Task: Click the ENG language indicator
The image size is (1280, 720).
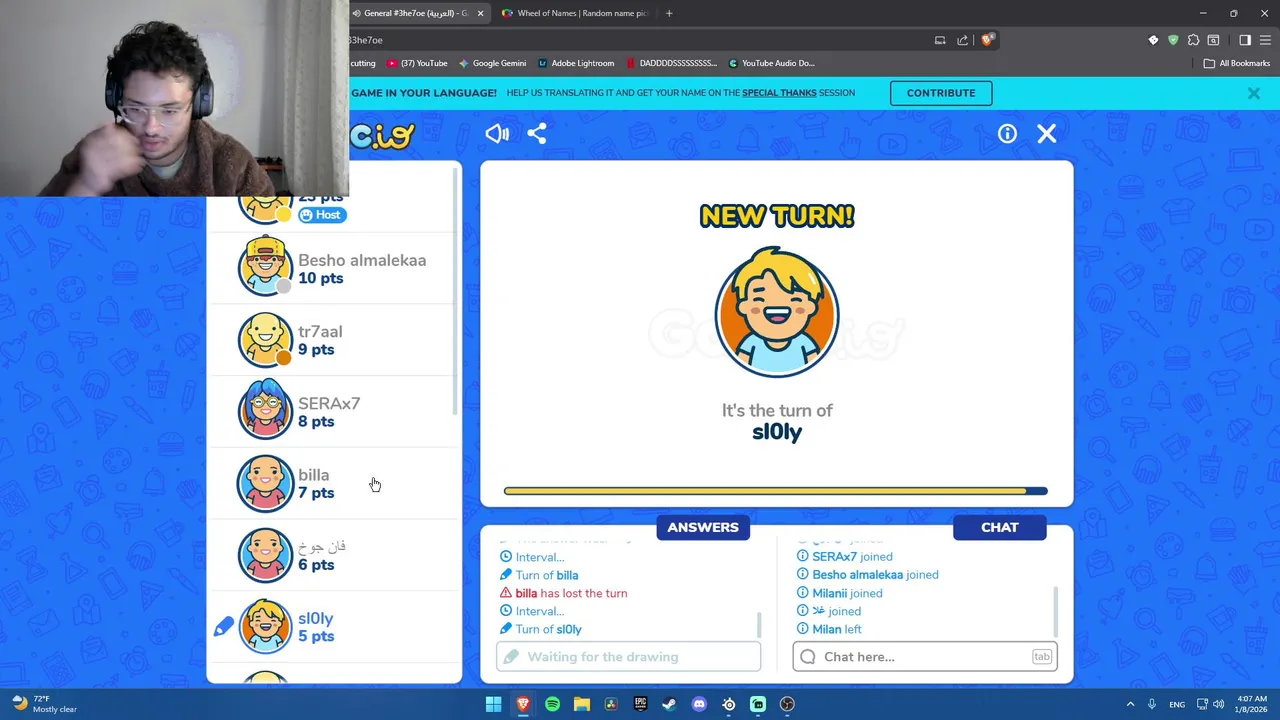Action: pos(1177,704)
